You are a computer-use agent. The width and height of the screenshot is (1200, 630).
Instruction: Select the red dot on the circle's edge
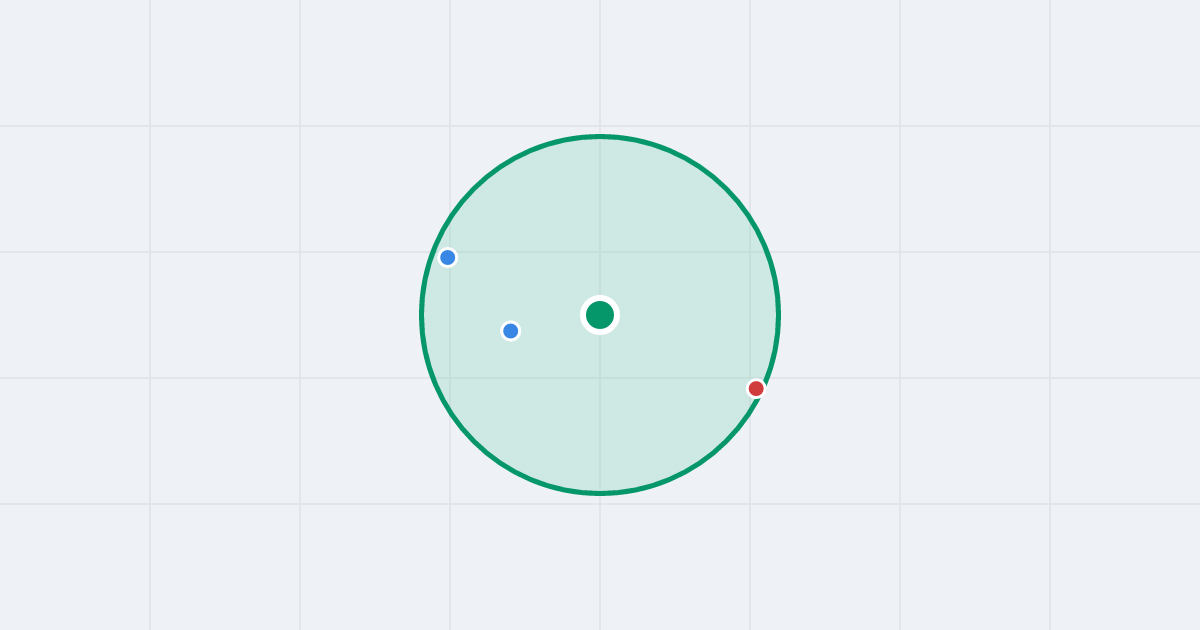pyautogui.click(x=756, y=388)
